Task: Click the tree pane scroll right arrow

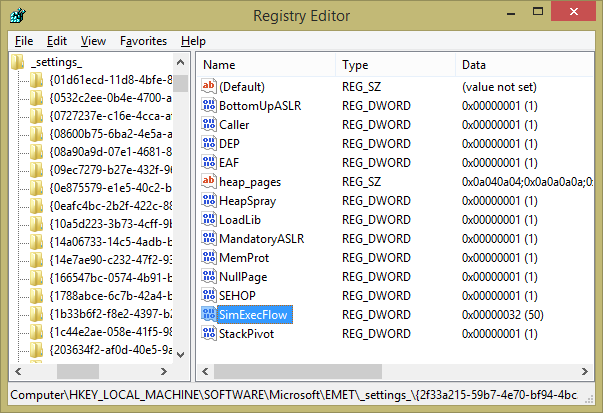Action: [x=164, y=372]
